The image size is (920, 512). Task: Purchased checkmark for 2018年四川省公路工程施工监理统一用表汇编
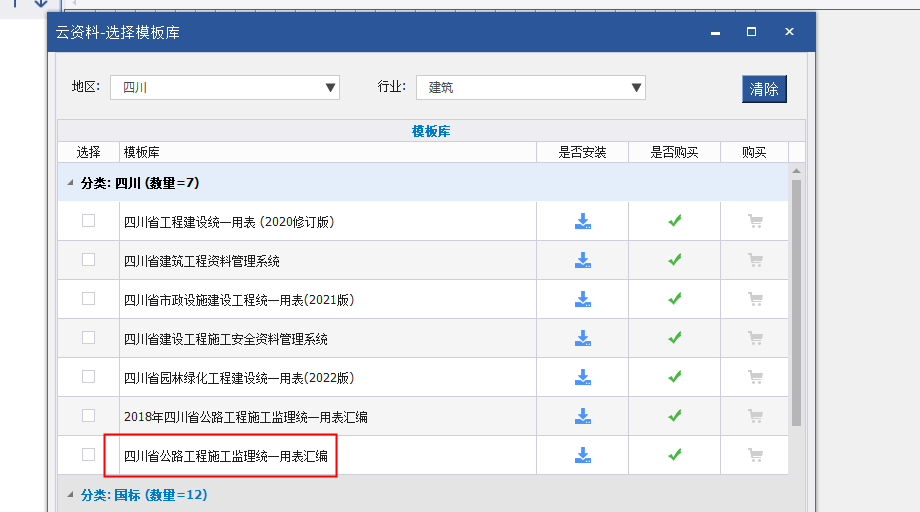tap(675, 415)
